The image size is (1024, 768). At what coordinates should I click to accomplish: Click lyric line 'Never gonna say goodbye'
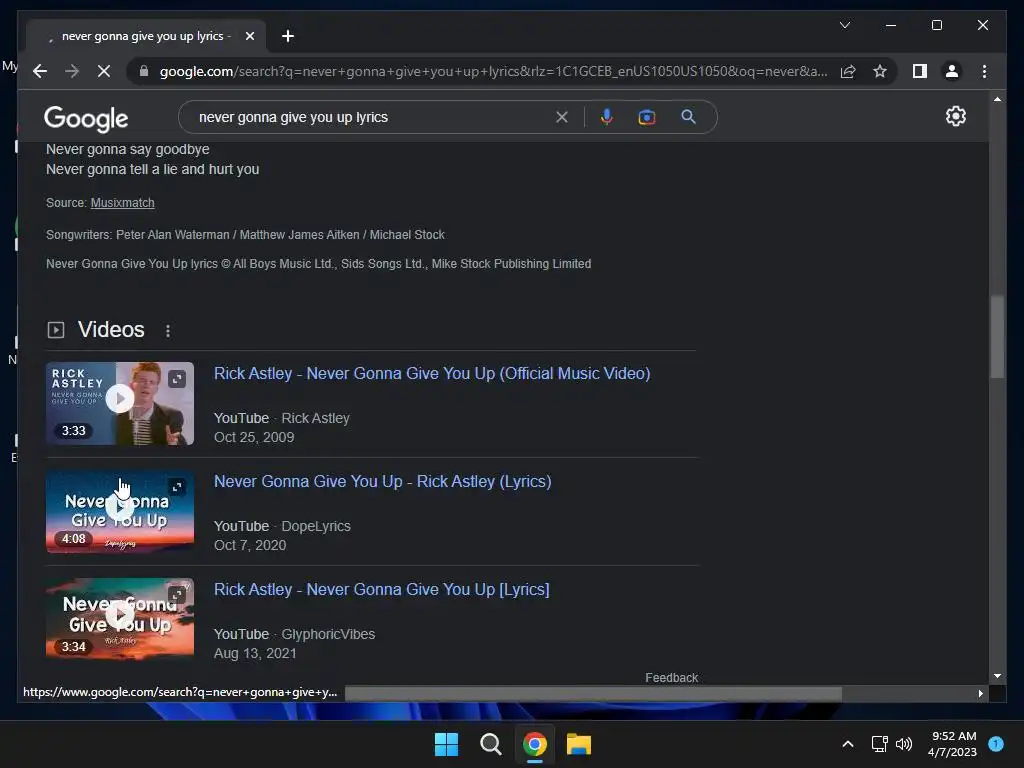(127, 149)
